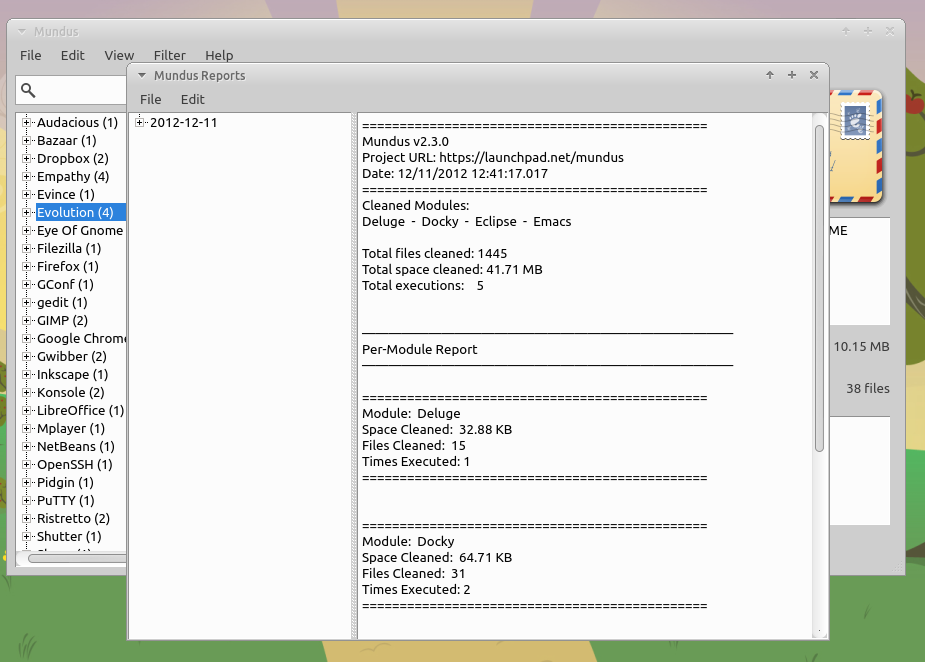Expand the Evolution tree node
Viewport: 925px width, 662px height.
point(26,212)
